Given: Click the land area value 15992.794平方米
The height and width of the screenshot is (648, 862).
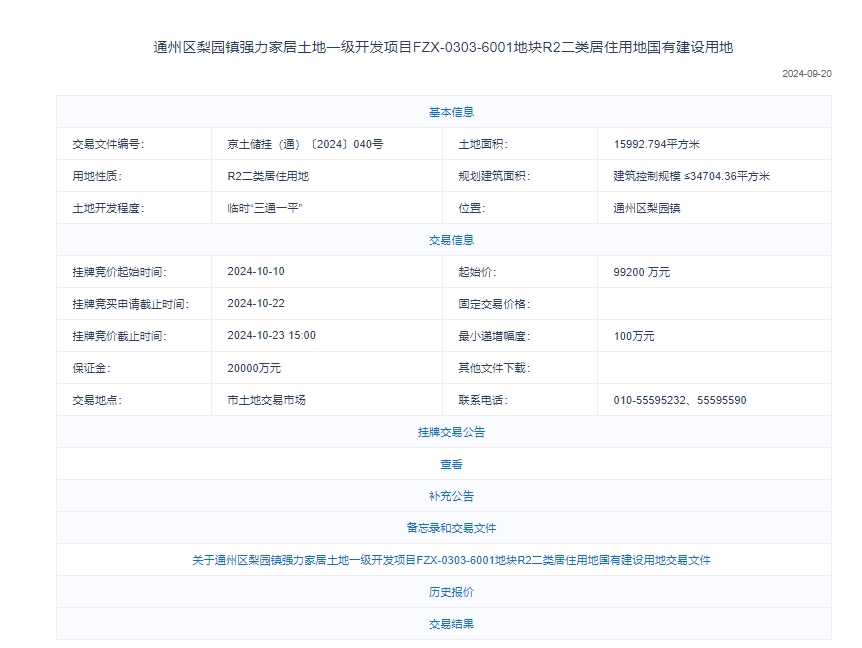Looking at the screenshot, I should 657,144.
